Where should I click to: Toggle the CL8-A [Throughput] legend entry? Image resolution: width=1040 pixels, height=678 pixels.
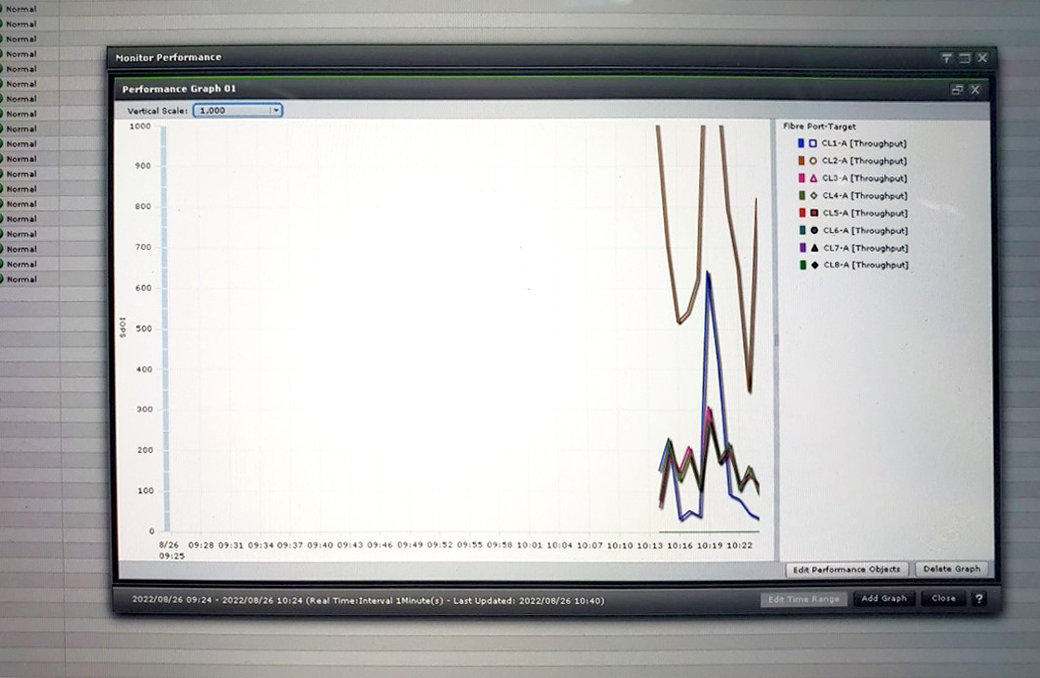point(865,265)
